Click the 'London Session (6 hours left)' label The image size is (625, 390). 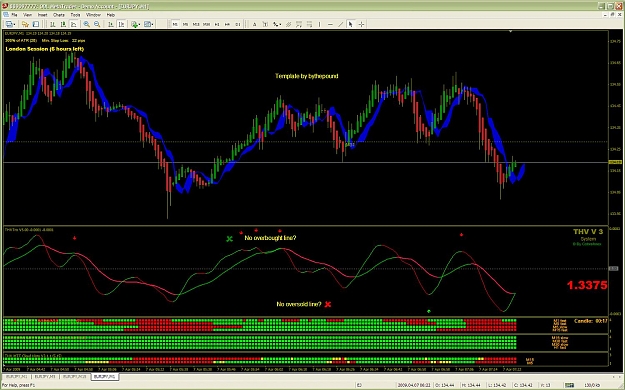45,49
